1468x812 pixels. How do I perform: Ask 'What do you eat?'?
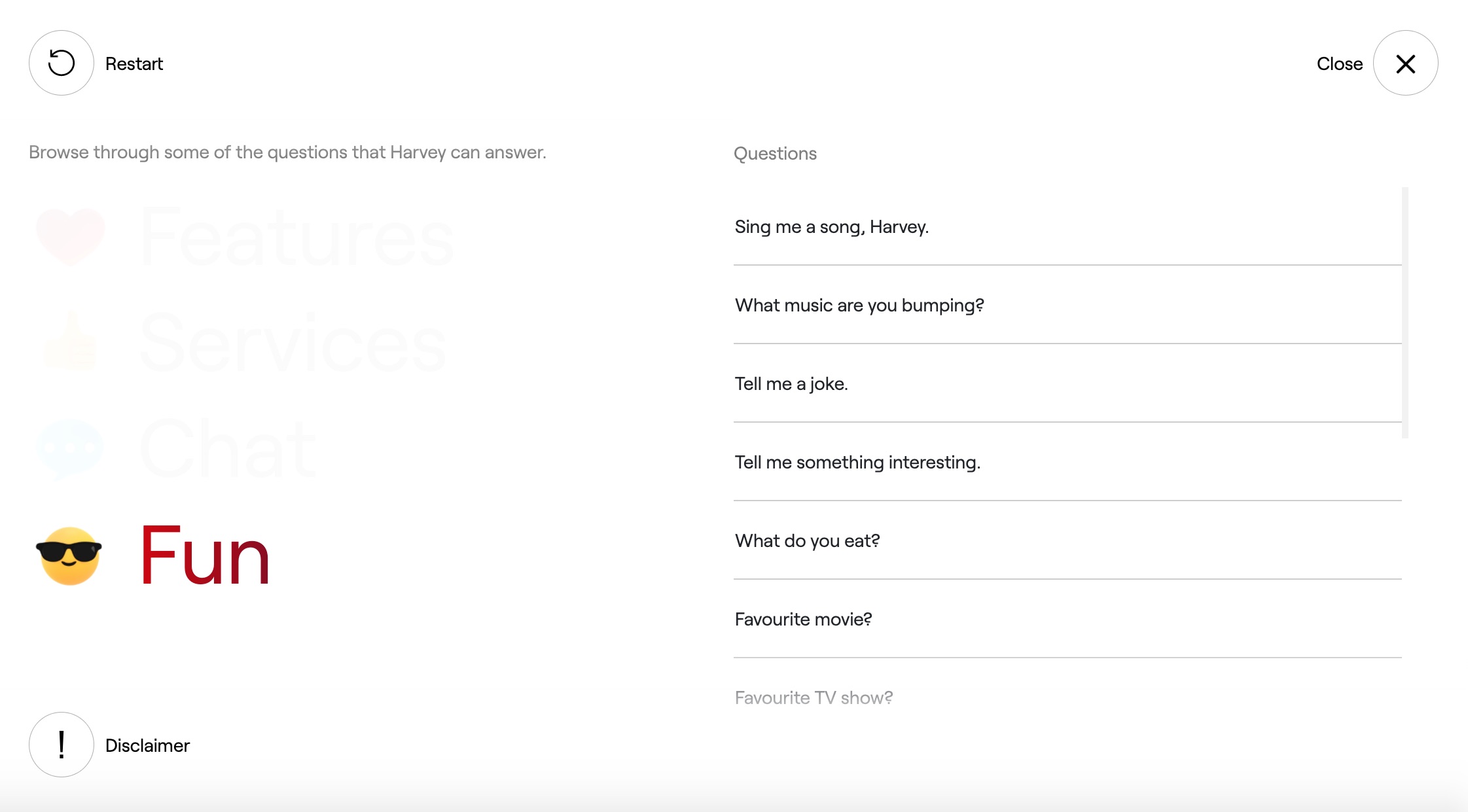[x=1067, y=540]
